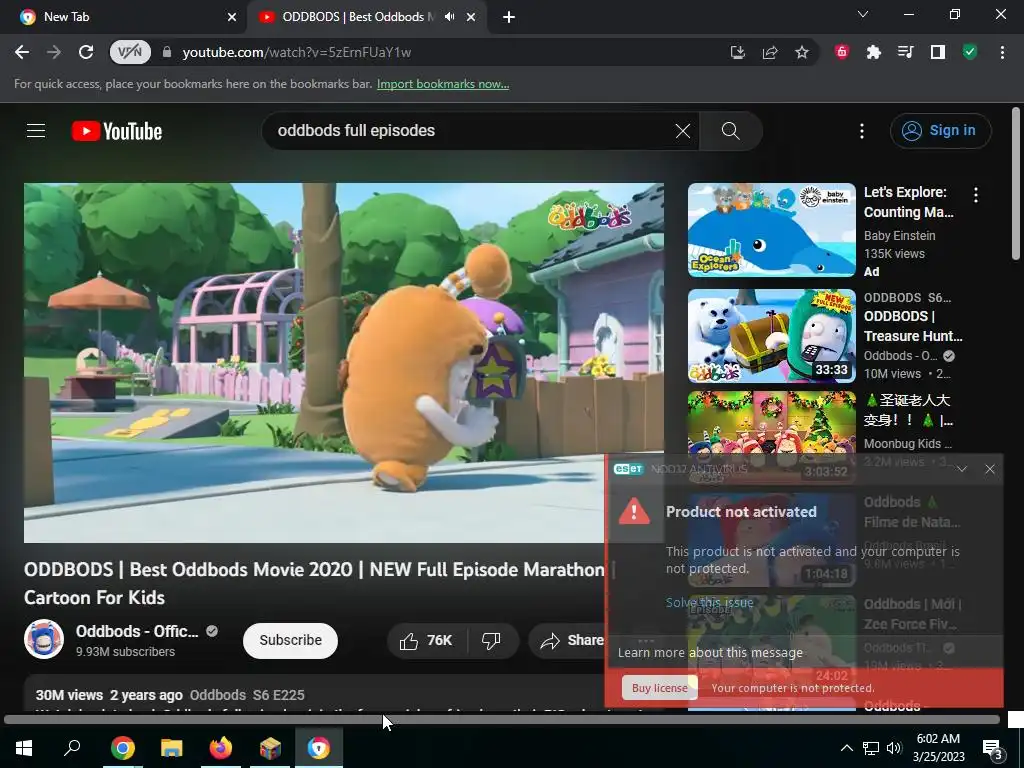Click the Oddbods video player
Screen dimensions: 1024x768
tap(344, 362)
